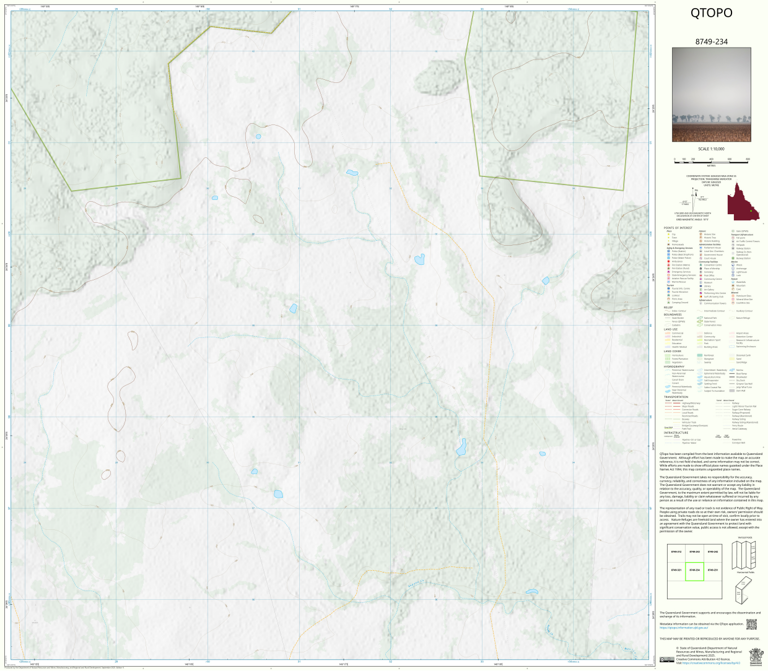Select the sheet number 8749-234 heading

pos(711,42)
